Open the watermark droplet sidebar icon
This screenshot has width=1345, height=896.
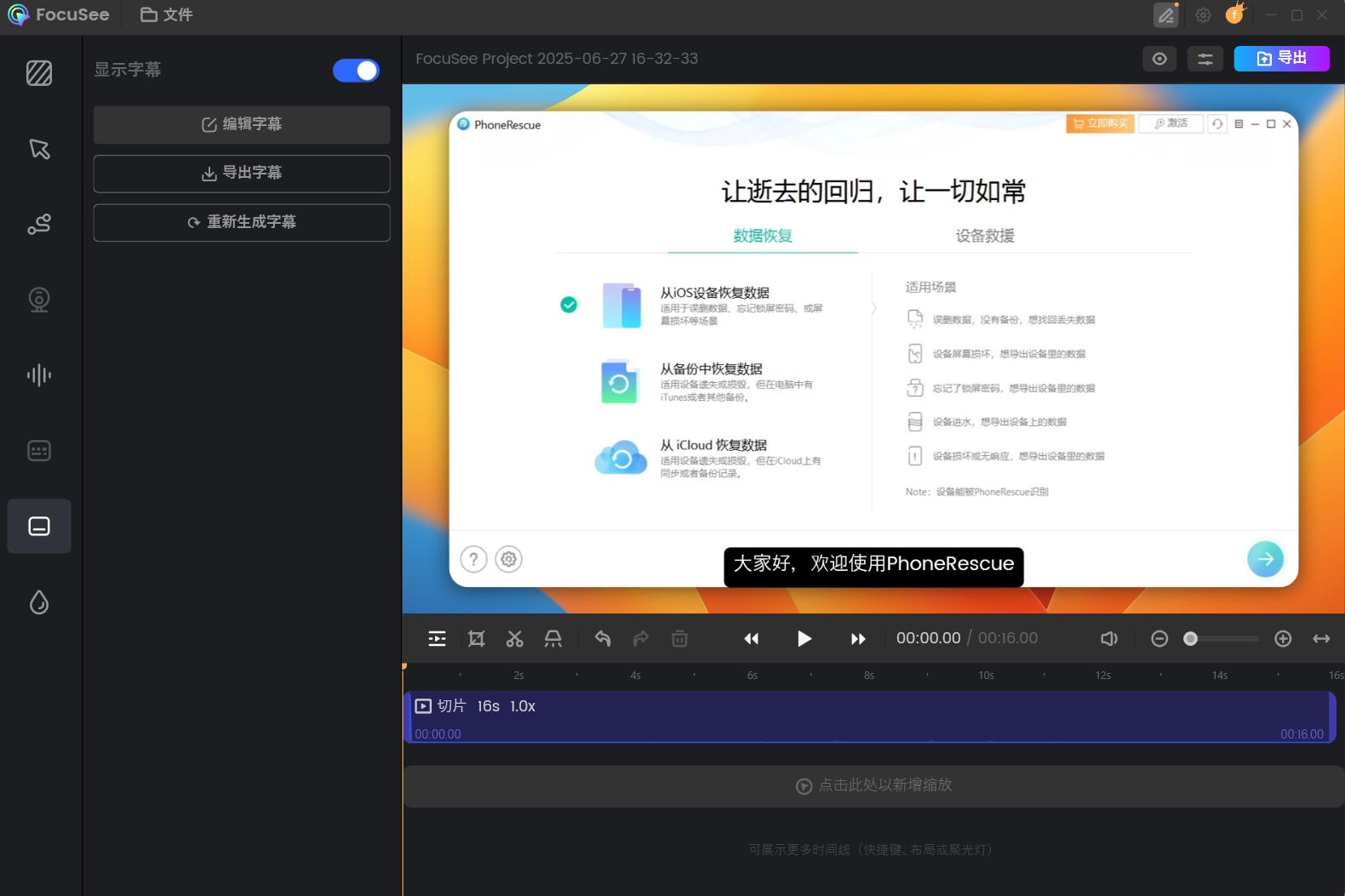[x=39, y=602]
